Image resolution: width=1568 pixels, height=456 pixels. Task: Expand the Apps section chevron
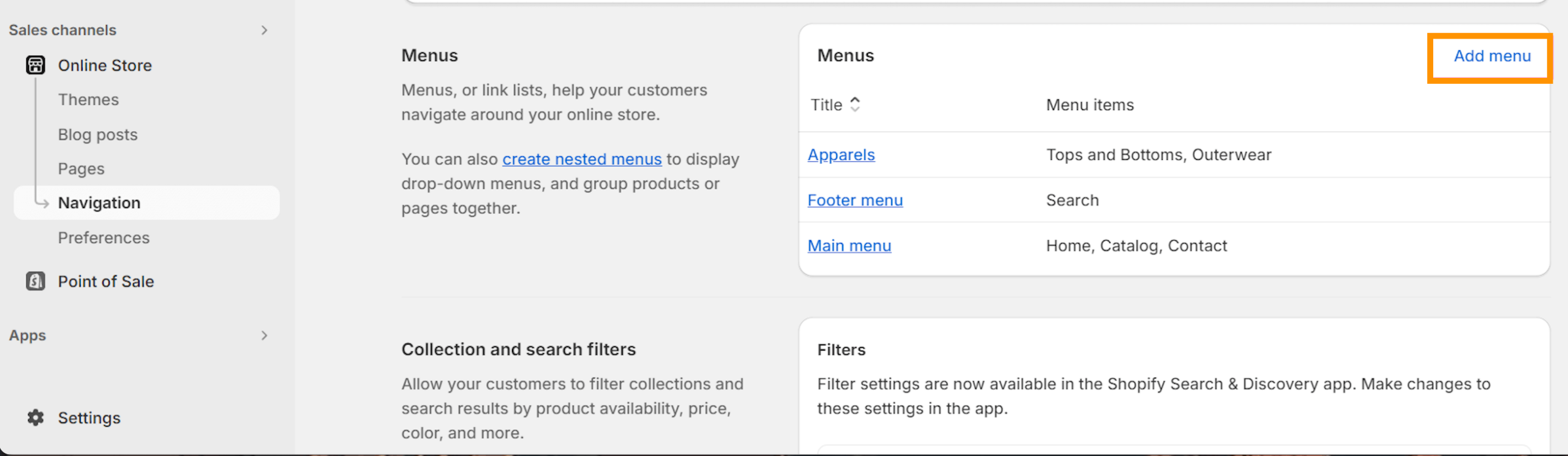point(264,335)
